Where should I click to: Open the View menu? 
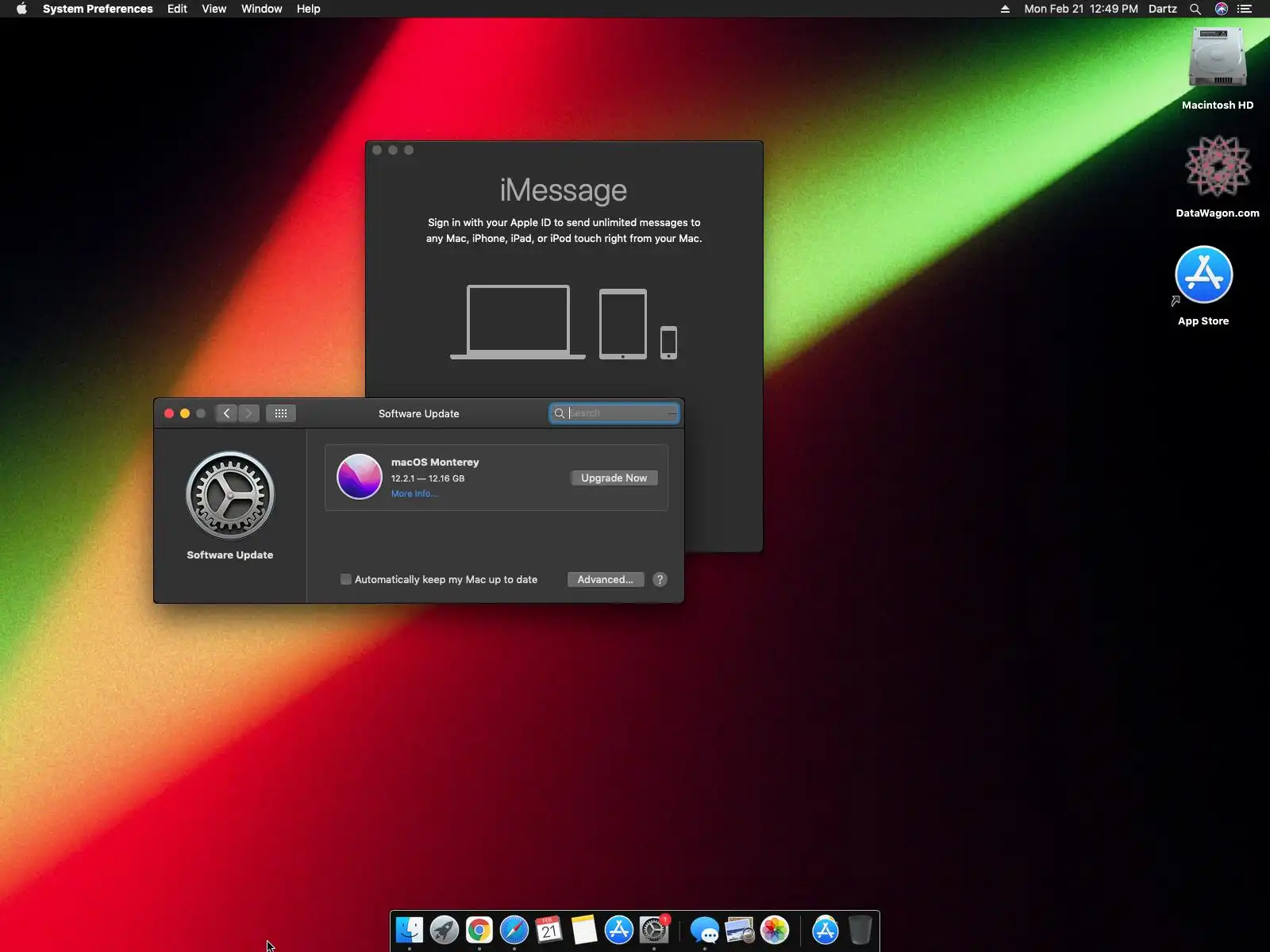pyautogui.click(x=214, y=9)
